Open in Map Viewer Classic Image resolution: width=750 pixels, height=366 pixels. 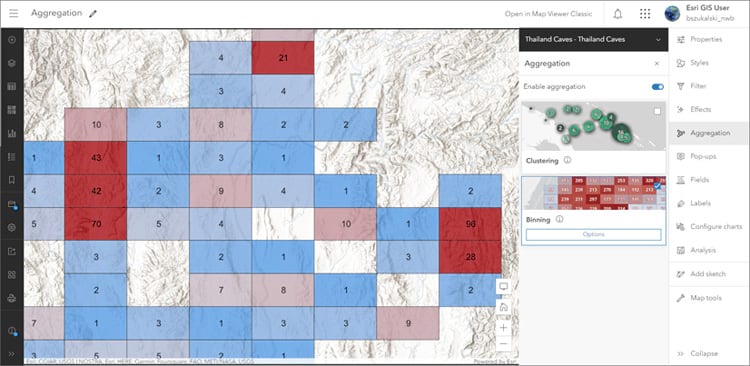point(548,14)
